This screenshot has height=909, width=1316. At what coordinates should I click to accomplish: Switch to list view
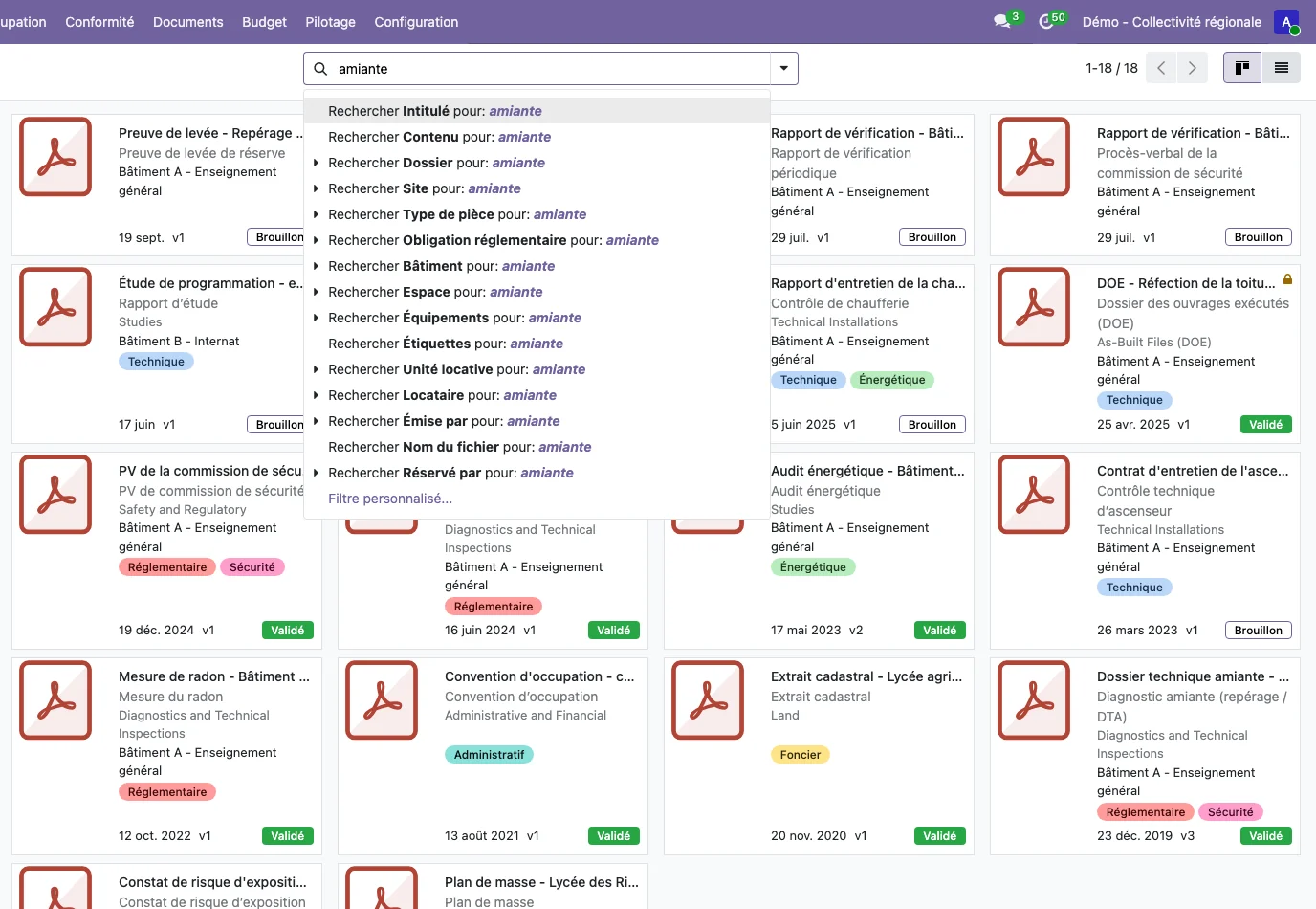pyautogui.click(x=1282, y=68)
